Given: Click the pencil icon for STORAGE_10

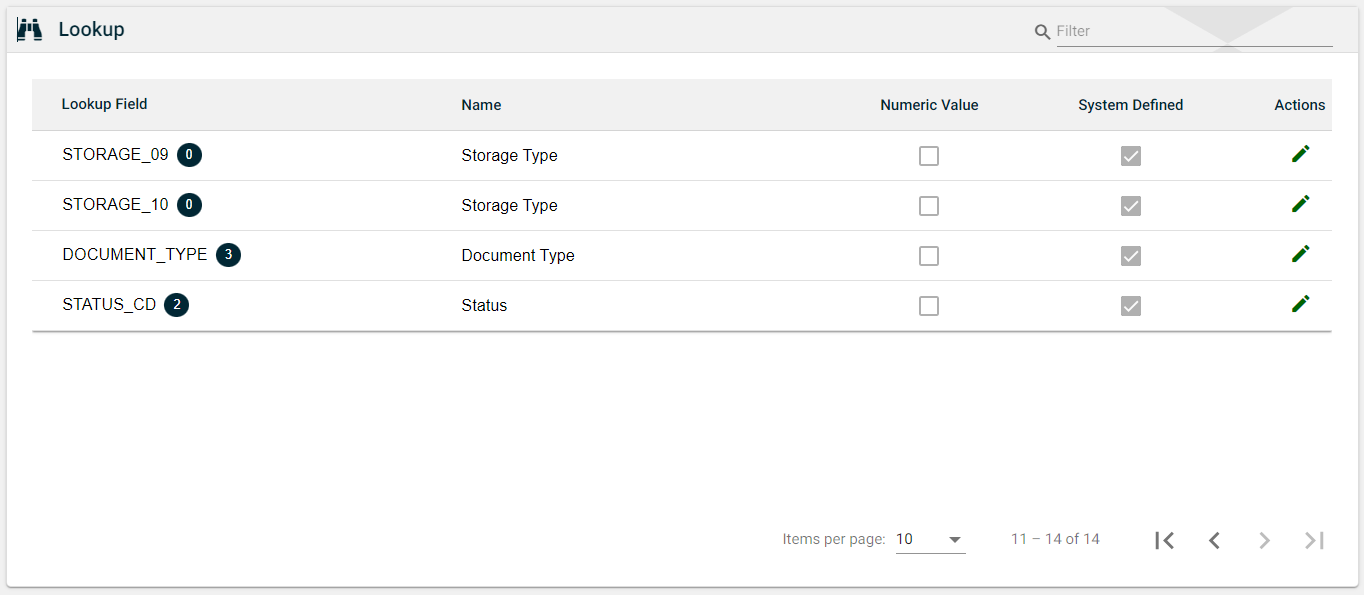Looking at the screenshot, I should coord(1300,204).
